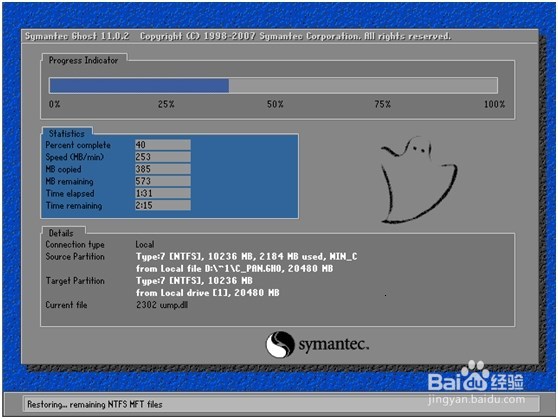Click the current file '2302 uump.dll'
This screenshot has width=558, height=419.
162,305
